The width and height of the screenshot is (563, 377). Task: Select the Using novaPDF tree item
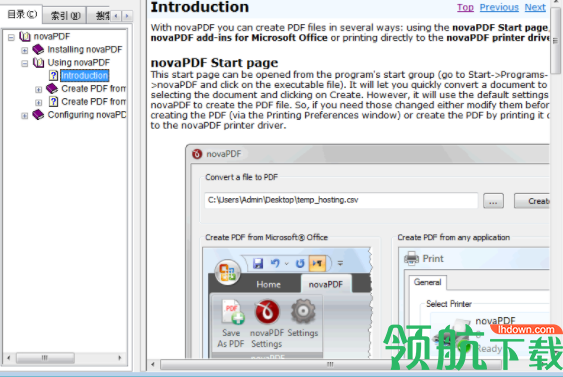click(x=79, y=62)
